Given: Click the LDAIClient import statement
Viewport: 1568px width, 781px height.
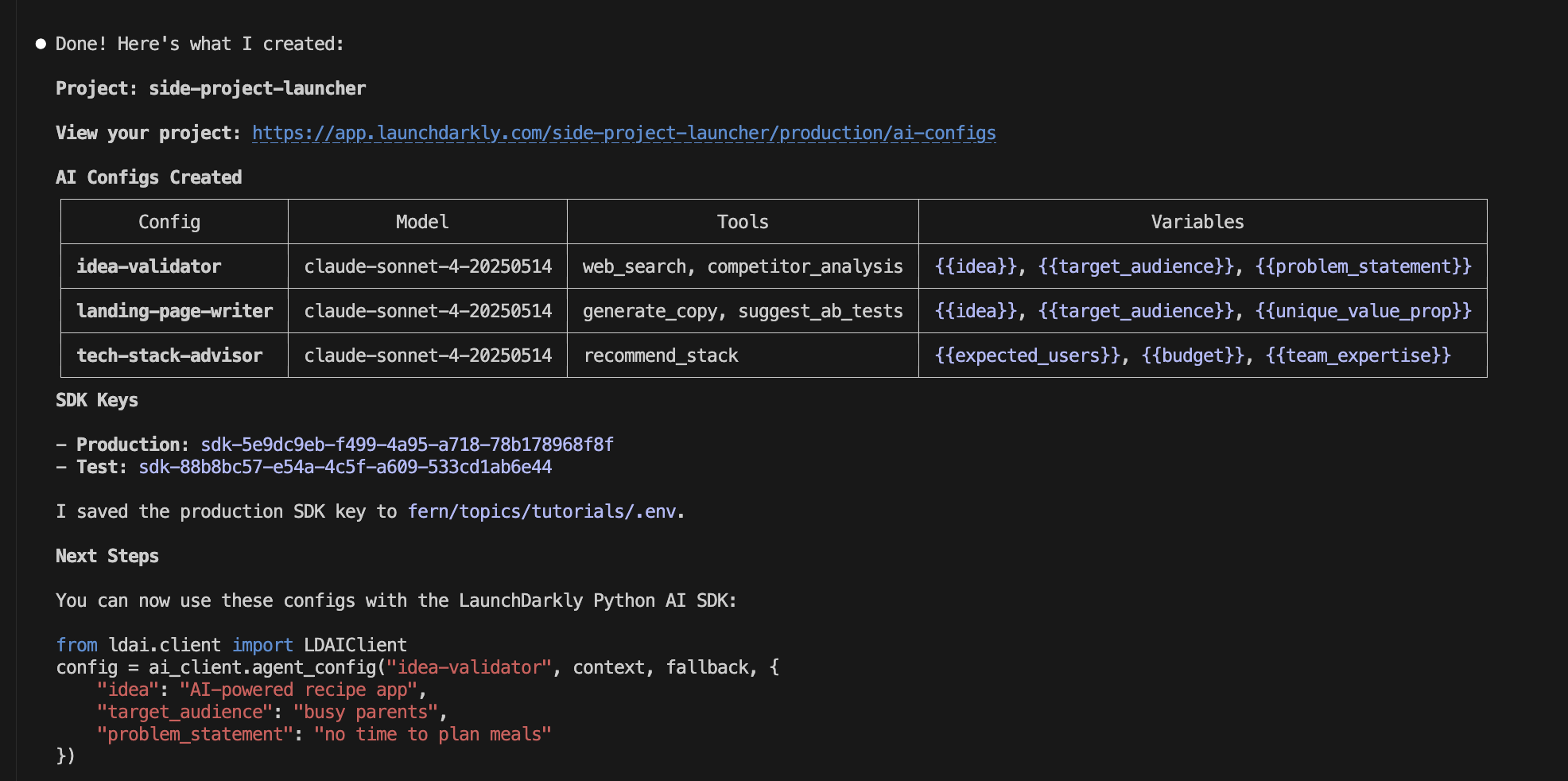Looking at the screenshot, I should pos(355,645).
